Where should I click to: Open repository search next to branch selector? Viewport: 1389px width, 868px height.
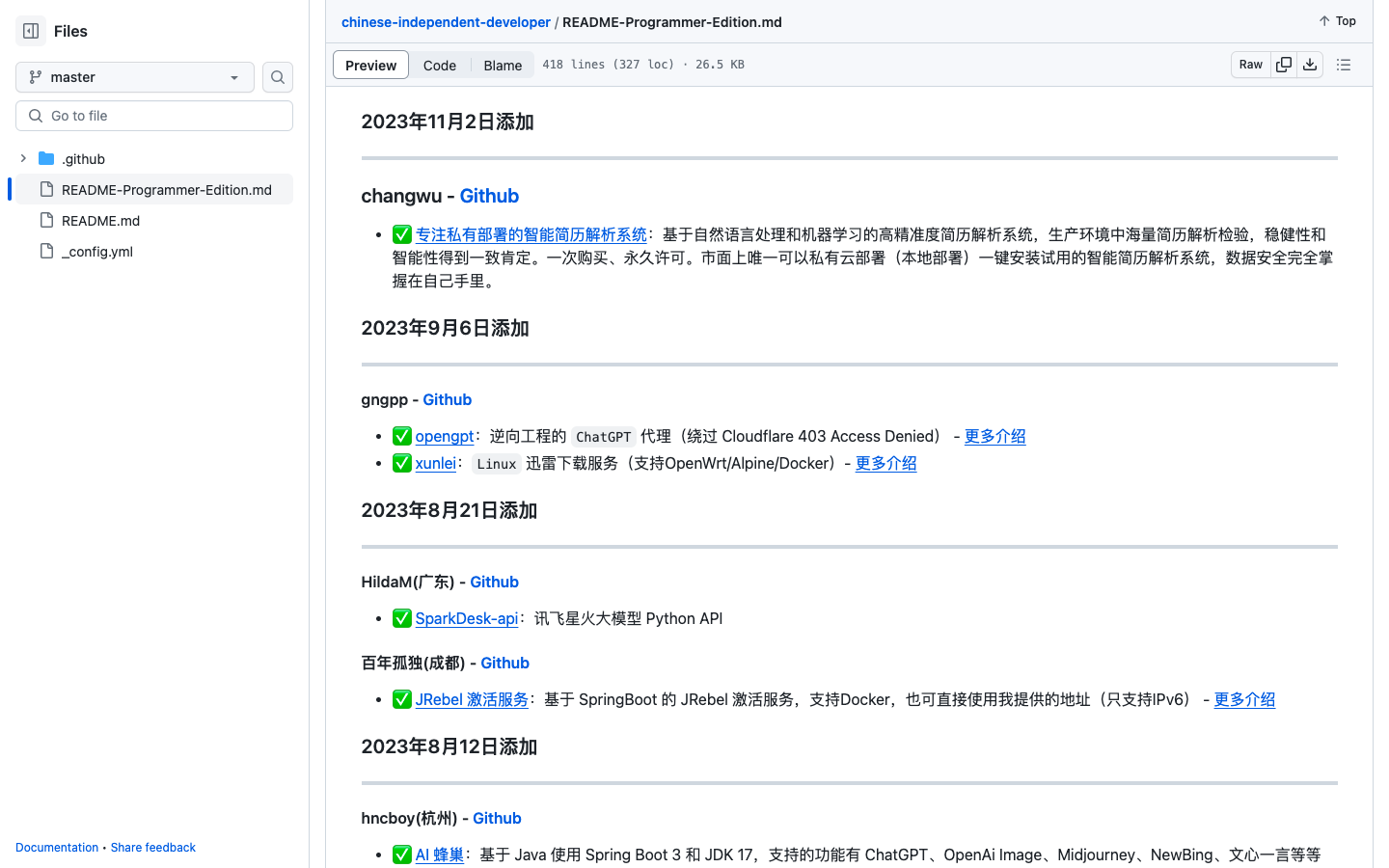click(277, 77)
